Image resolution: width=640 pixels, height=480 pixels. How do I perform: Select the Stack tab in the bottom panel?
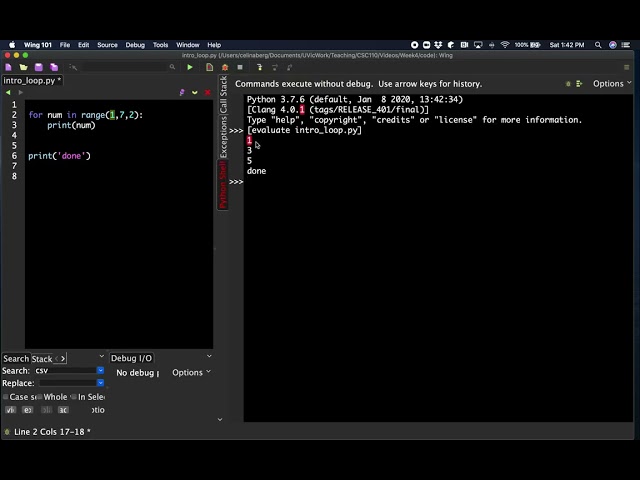pos(42,359)
